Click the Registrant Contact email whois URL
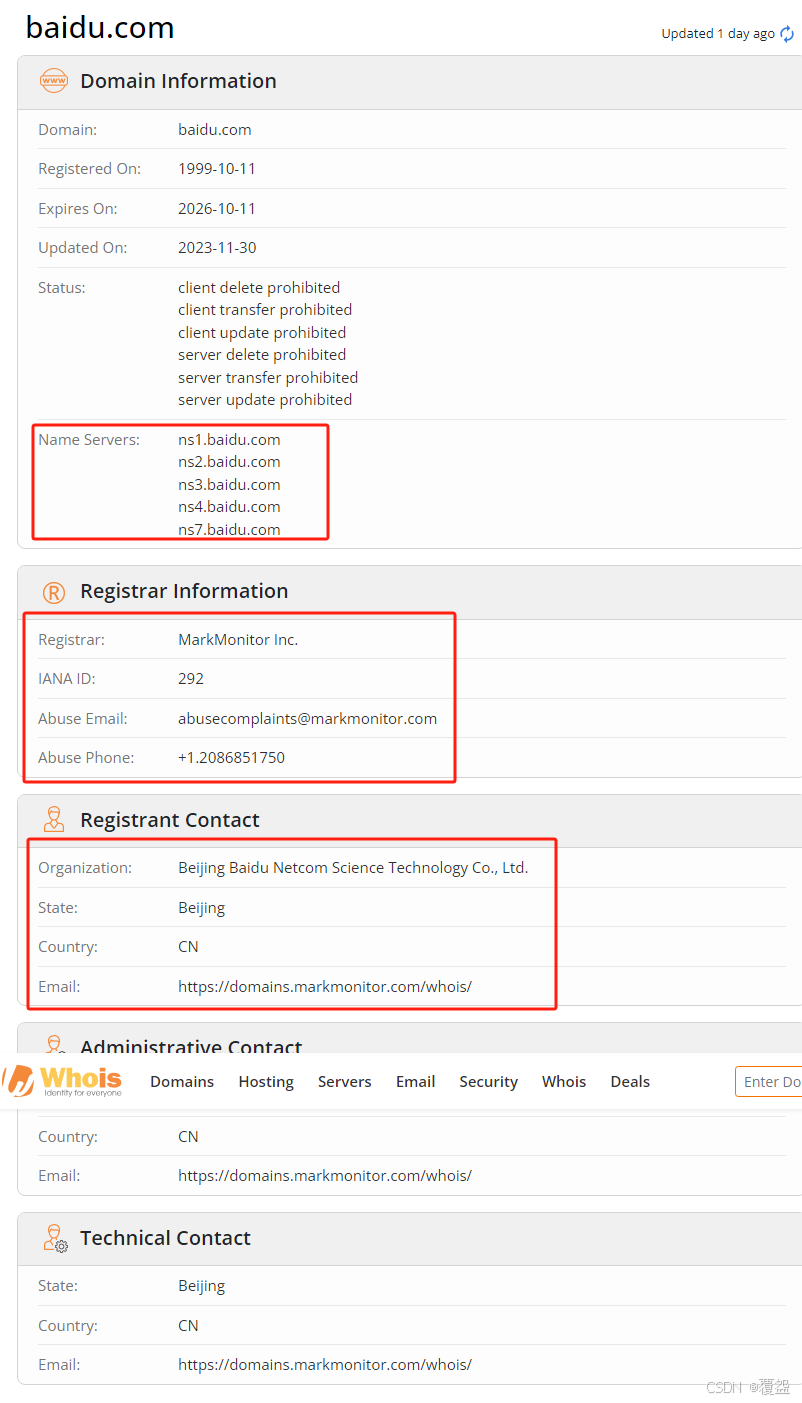802x1403 pixels. pyautogui.click(x=325, y=987)
